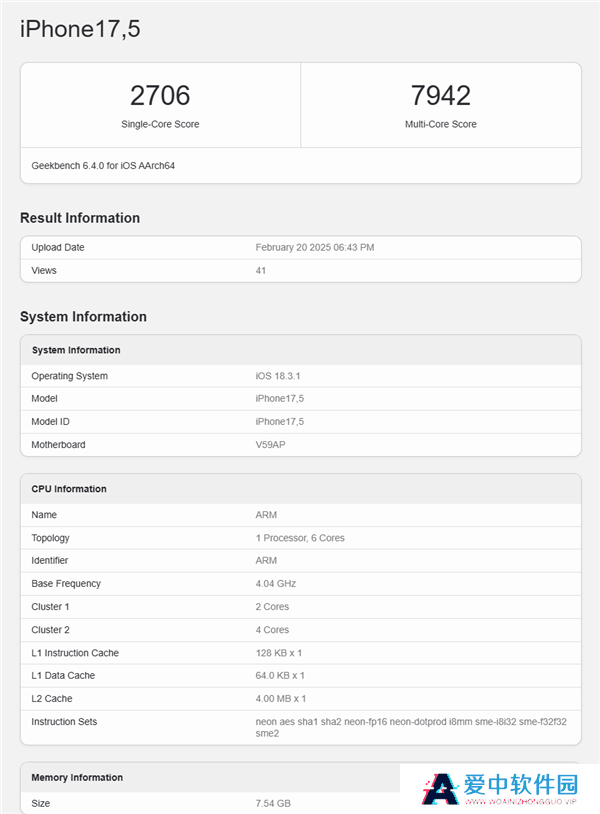The image size is (600, 814).
Task: Click the System Information table header
Action: pyautogui.click(x=76, y=350)
